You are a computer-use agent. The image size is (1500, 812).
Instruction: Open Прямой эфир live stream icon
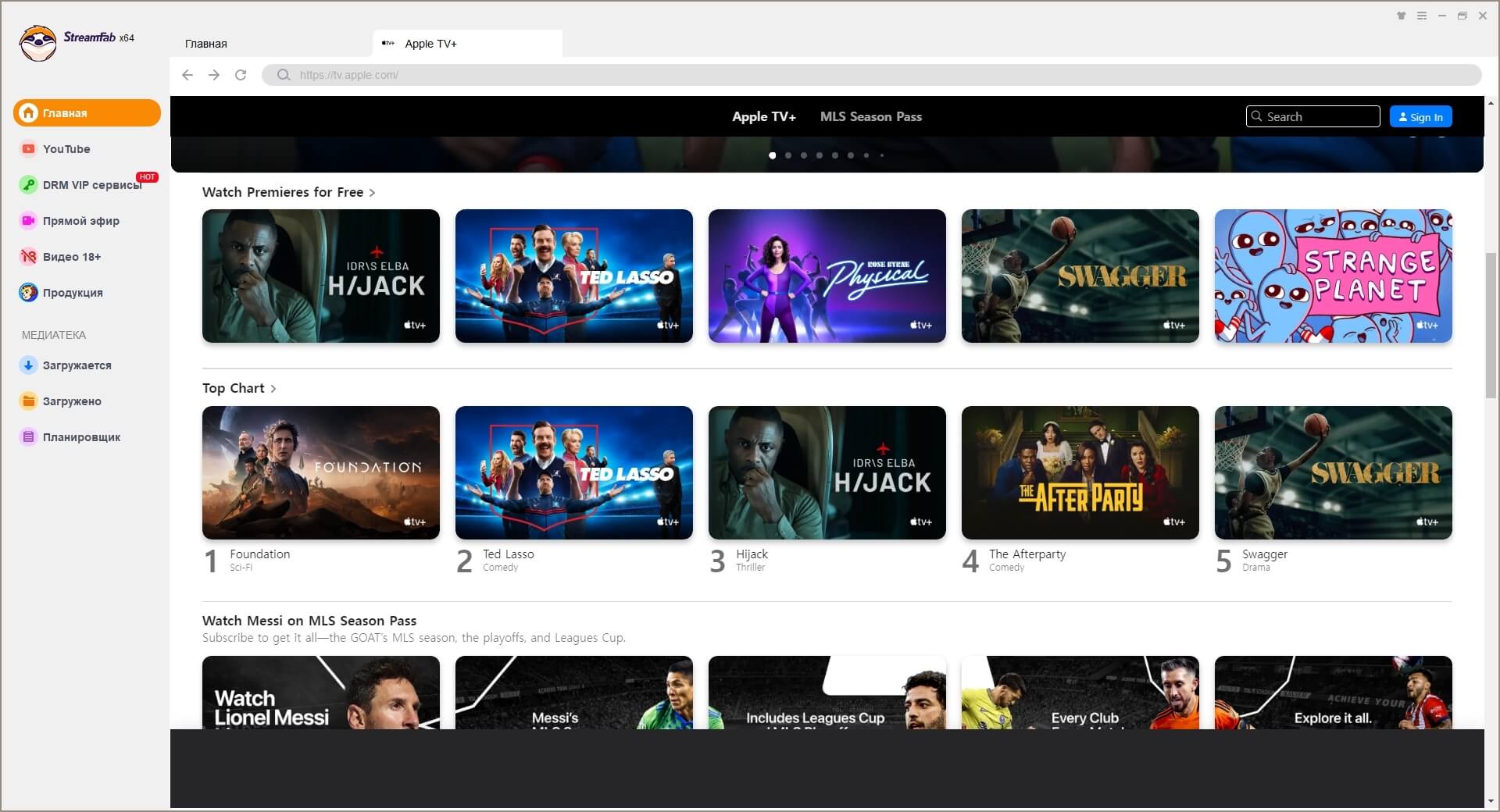(28, 221)
